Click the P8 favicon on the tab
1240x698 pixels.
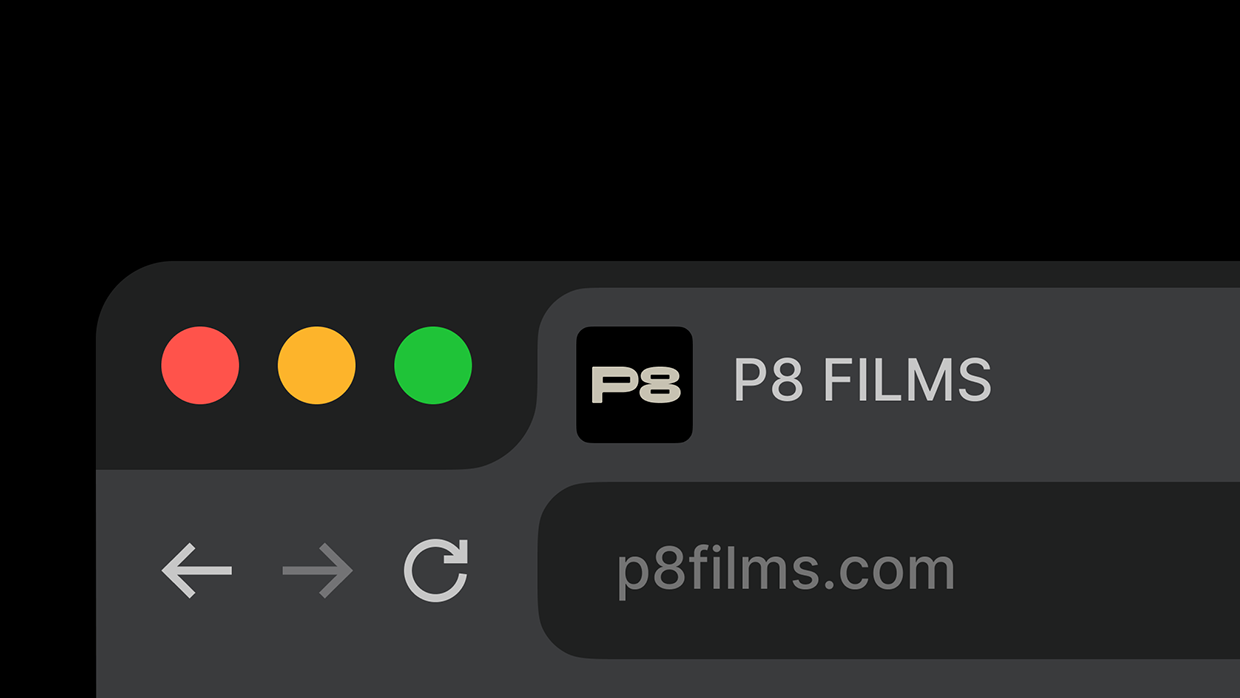pyautogui.click(x=633, y=383)
